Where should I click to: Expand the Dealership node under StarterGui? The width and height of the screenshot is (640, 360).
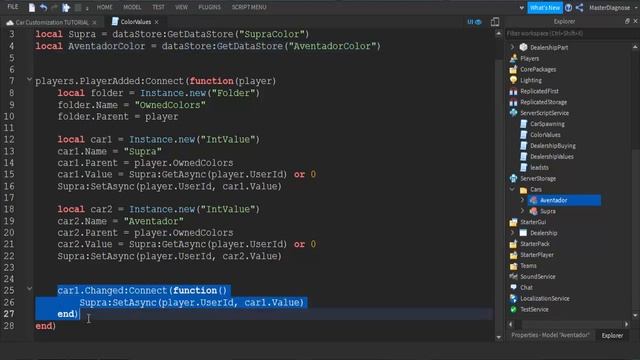coord(512,233)
